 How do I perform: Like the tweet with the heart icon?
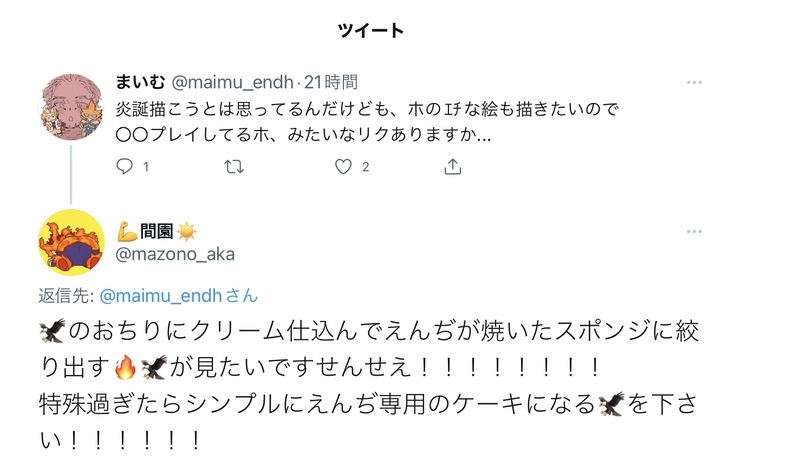(343, 167)
